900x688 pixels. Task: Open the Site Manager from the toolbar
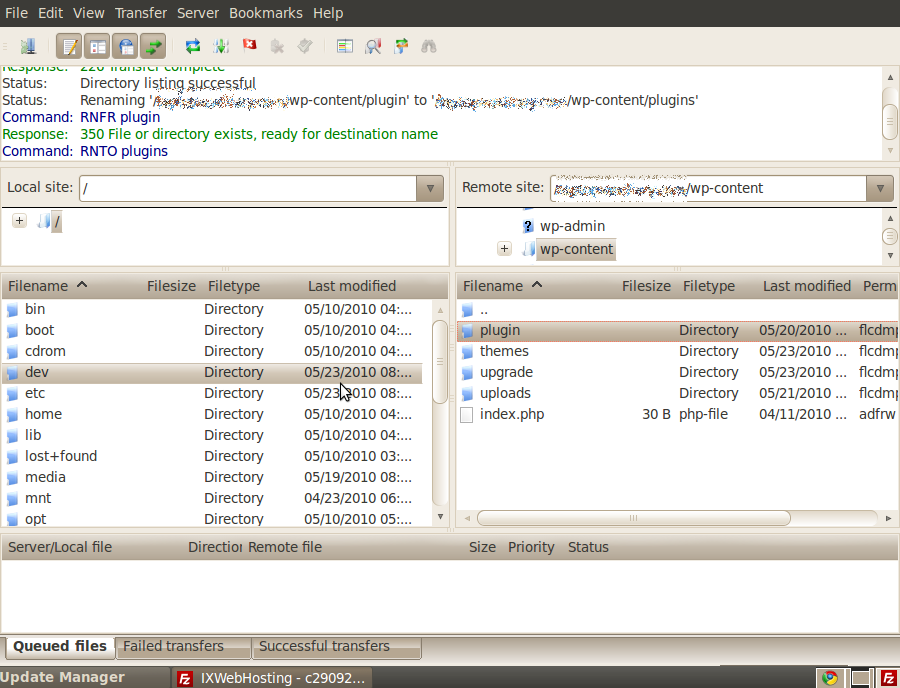(x=28, y=46)
